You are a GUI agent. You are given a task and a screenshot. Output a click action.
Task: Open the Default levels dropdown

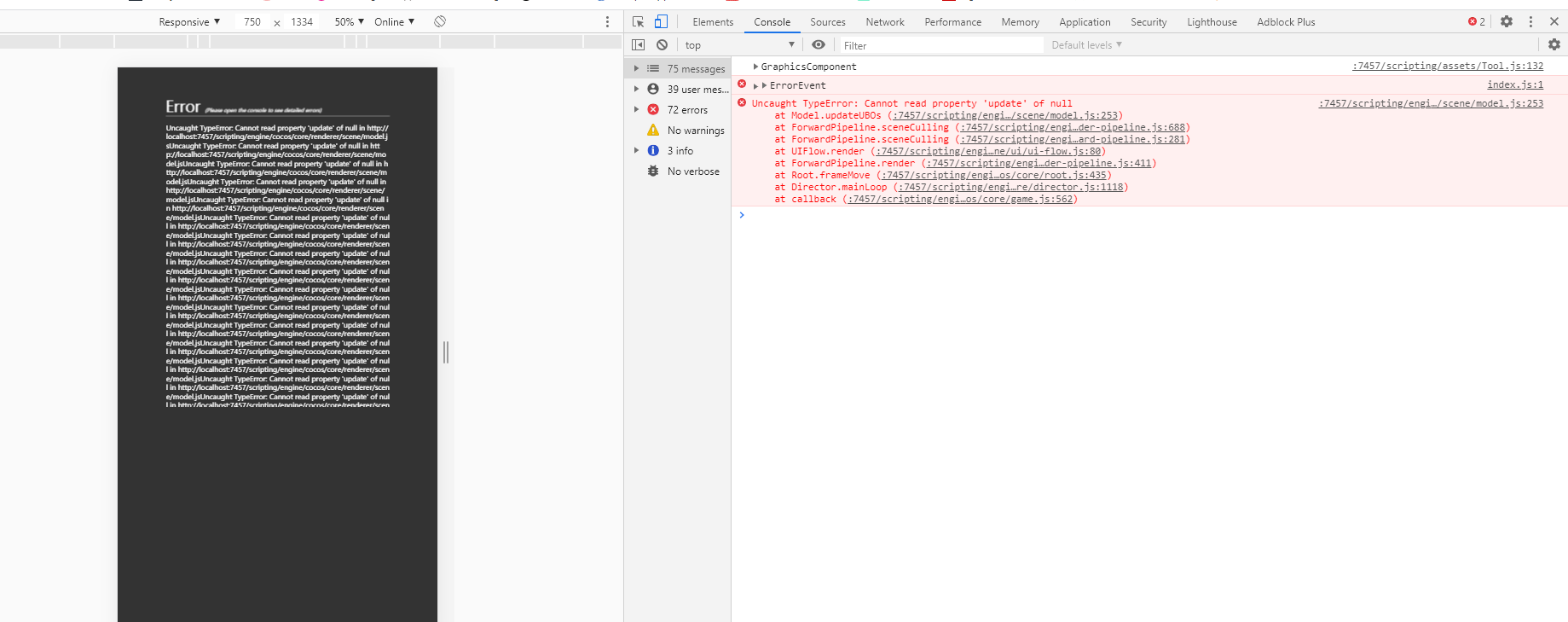tap(1086, 45)
